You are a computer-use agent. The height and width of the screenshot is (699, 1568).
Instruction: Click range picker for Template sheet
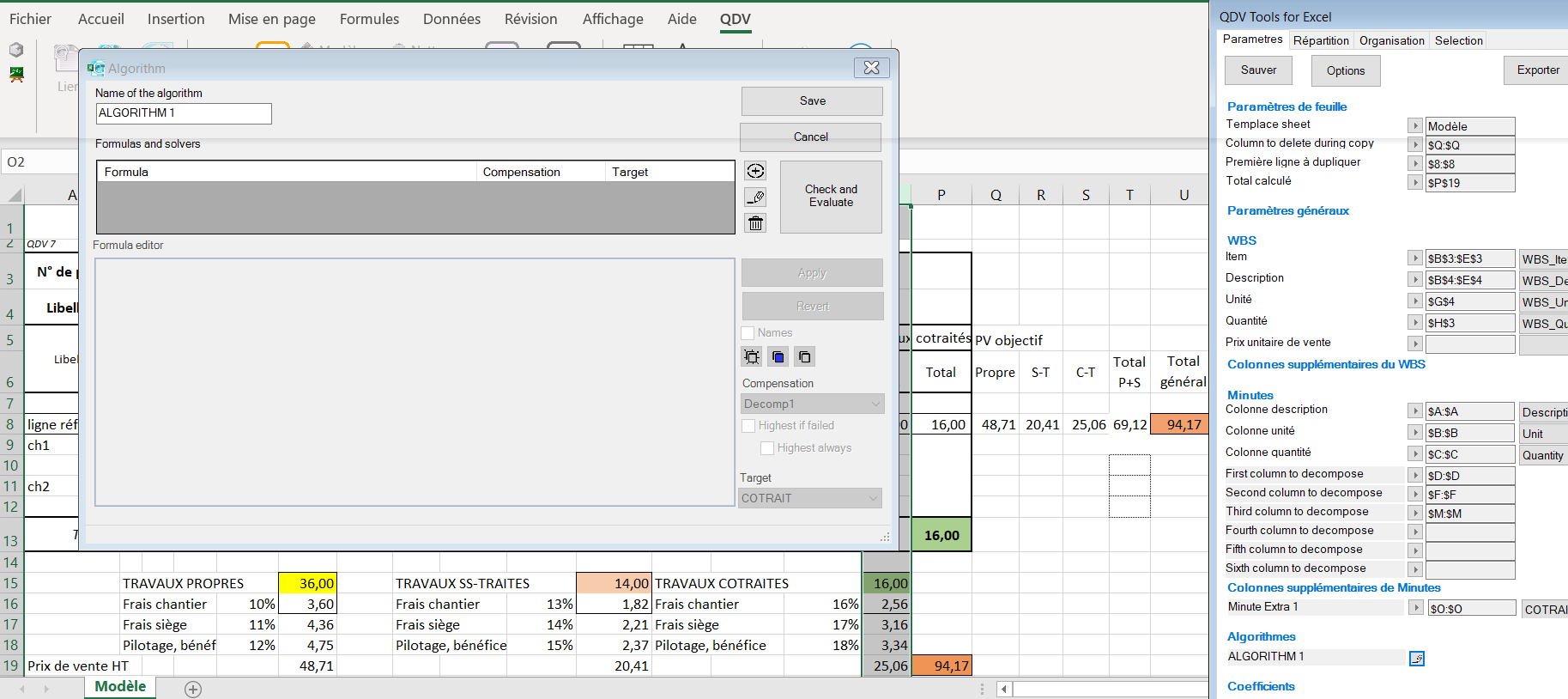point(1415,126)
